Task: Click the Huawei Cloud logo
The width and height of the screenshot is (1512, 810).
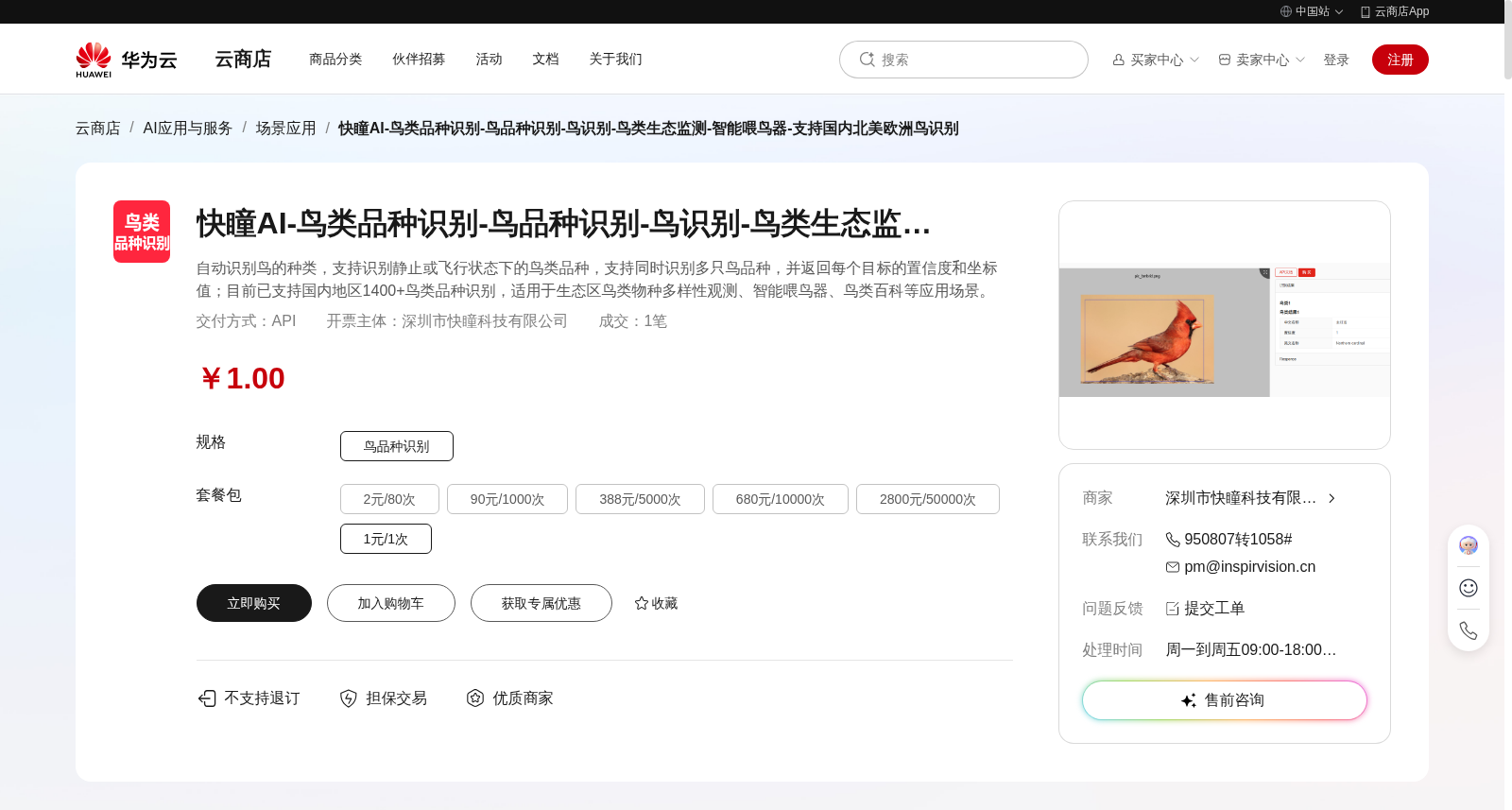Action: (127, 60)
